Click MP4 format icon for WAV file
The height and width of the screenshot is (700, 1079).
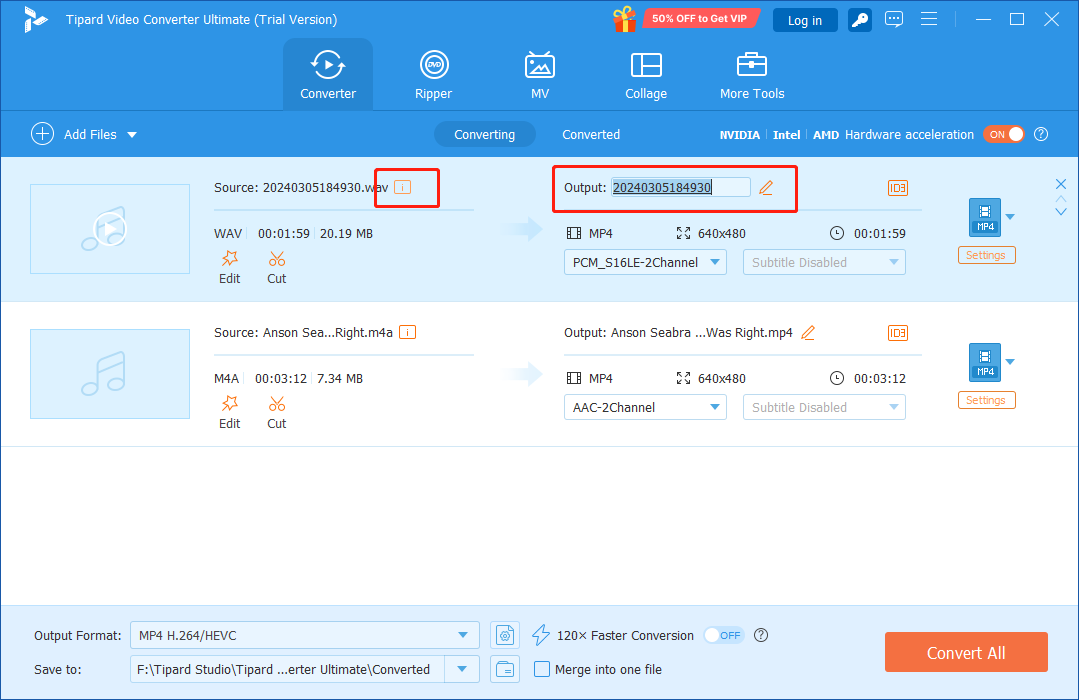985,218
